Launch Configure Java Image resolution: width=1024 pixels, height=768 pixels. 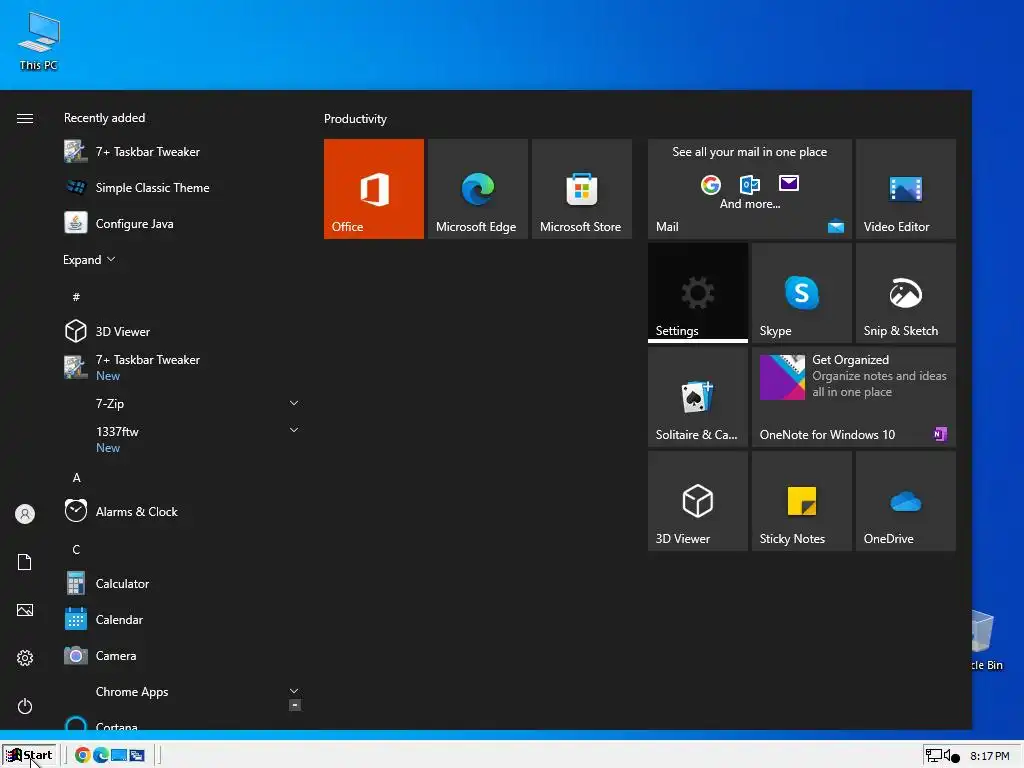pos(182,223)
